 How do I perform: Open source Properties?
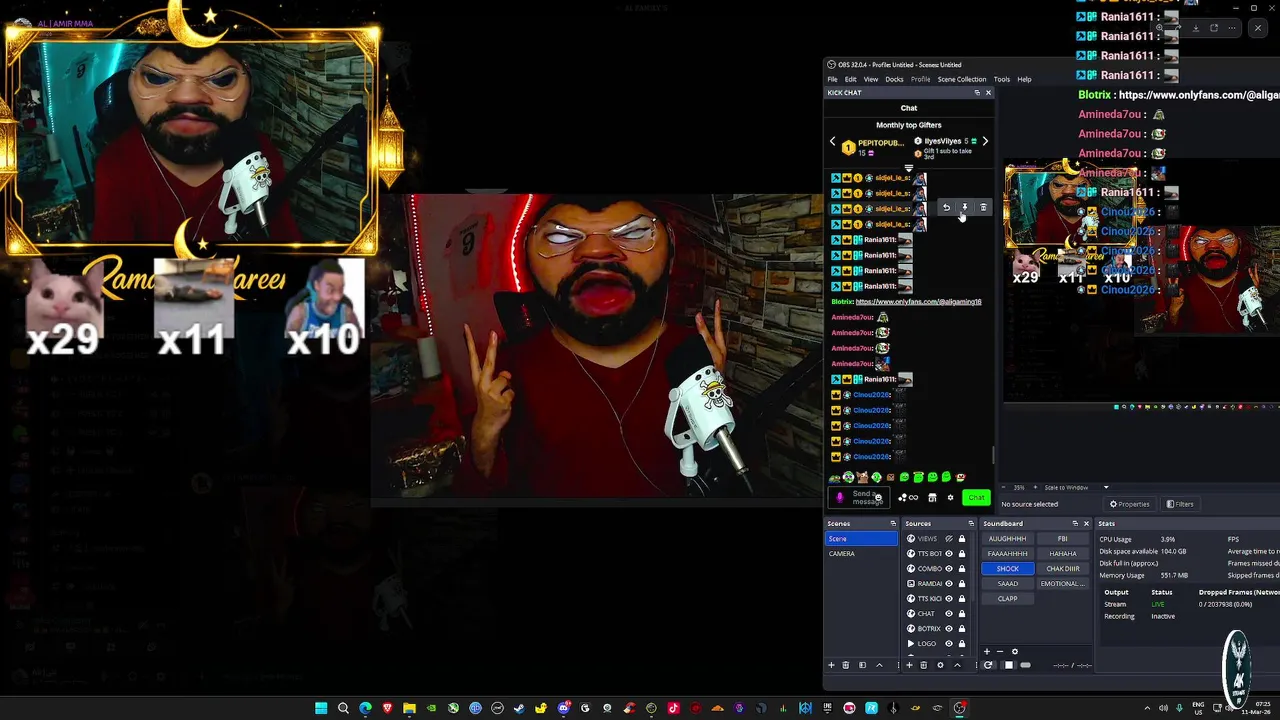point(1130,504)
